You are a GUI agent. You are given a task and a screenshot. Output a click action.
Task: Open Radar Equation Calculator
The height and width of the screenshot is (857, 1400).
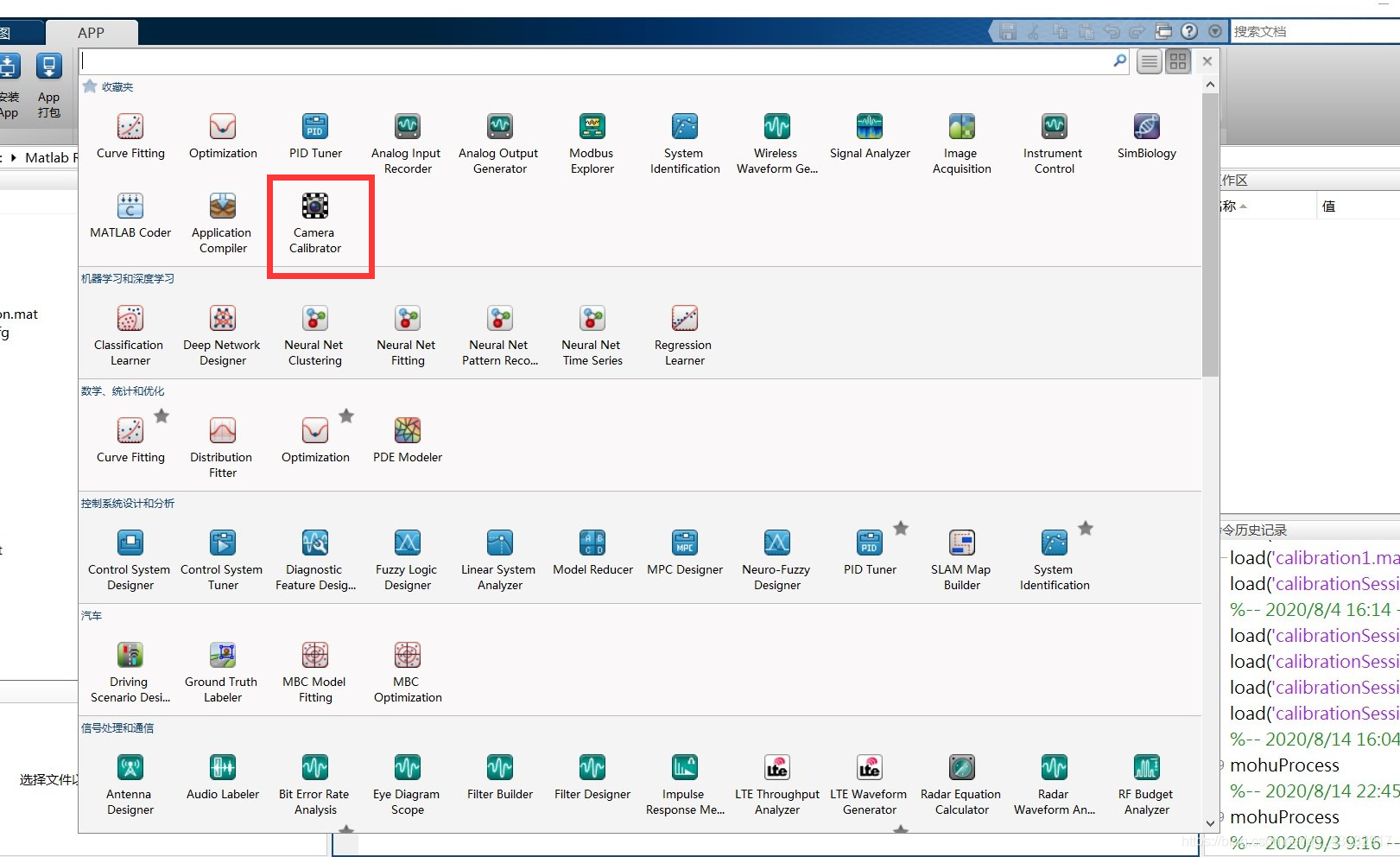point(961,784)
